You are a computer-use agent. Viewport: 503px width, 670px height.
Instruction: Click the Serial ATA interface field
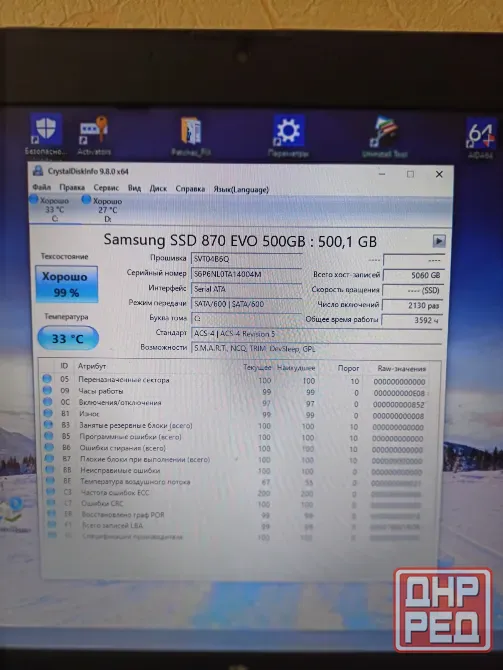[x=247, y=289]
